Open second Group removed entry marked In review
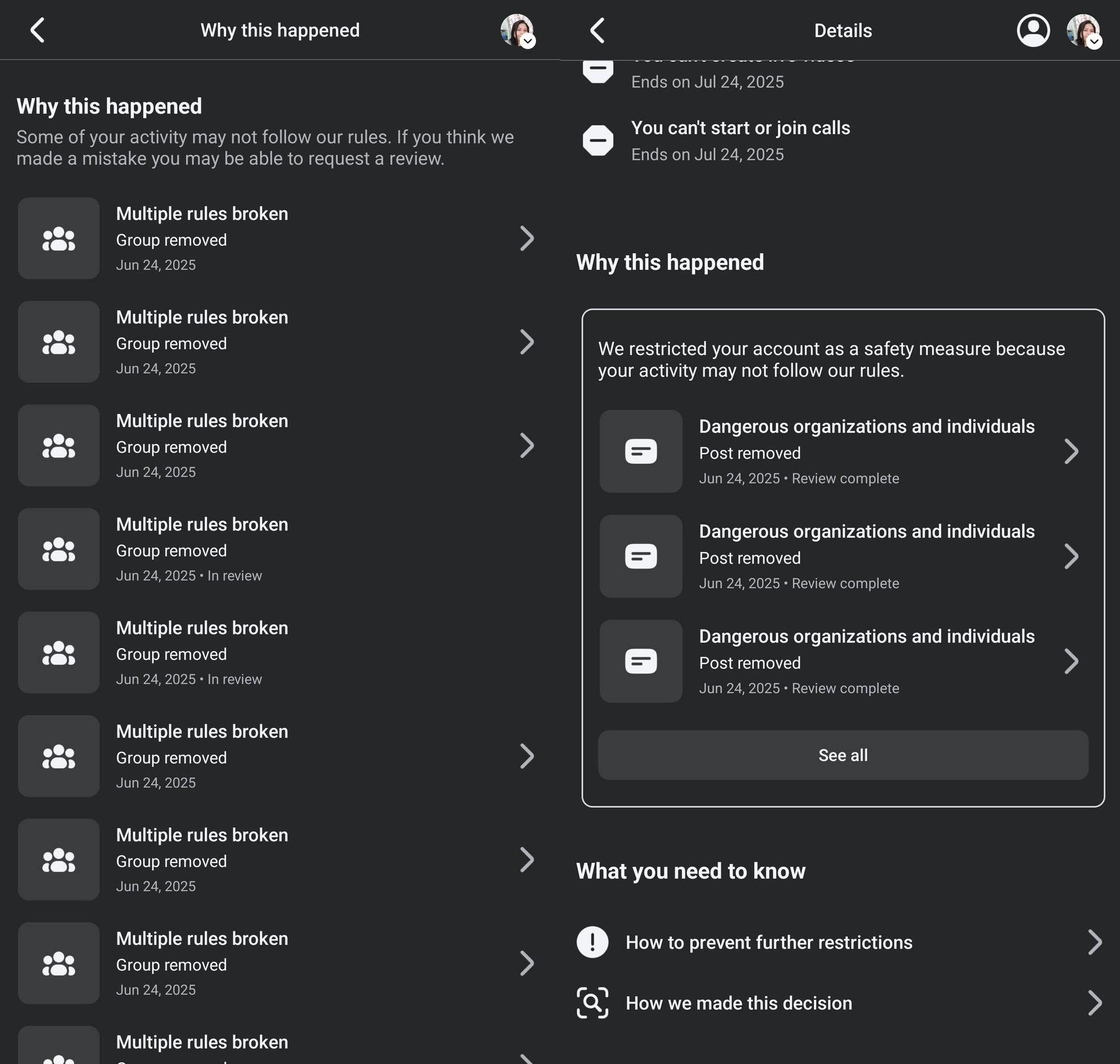This screenshot has height=1064, width=1120. tap(277, 653)
